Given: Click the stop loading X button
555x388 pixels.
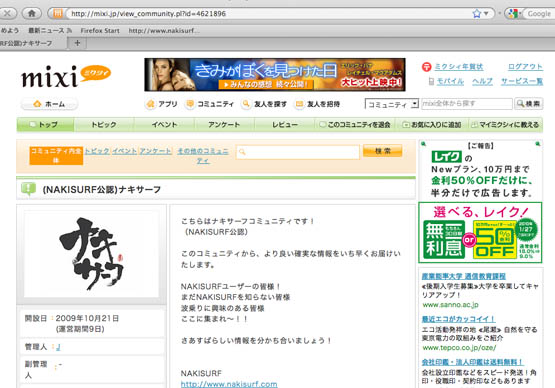Looking at the screenshot, I should click(8, 13).
